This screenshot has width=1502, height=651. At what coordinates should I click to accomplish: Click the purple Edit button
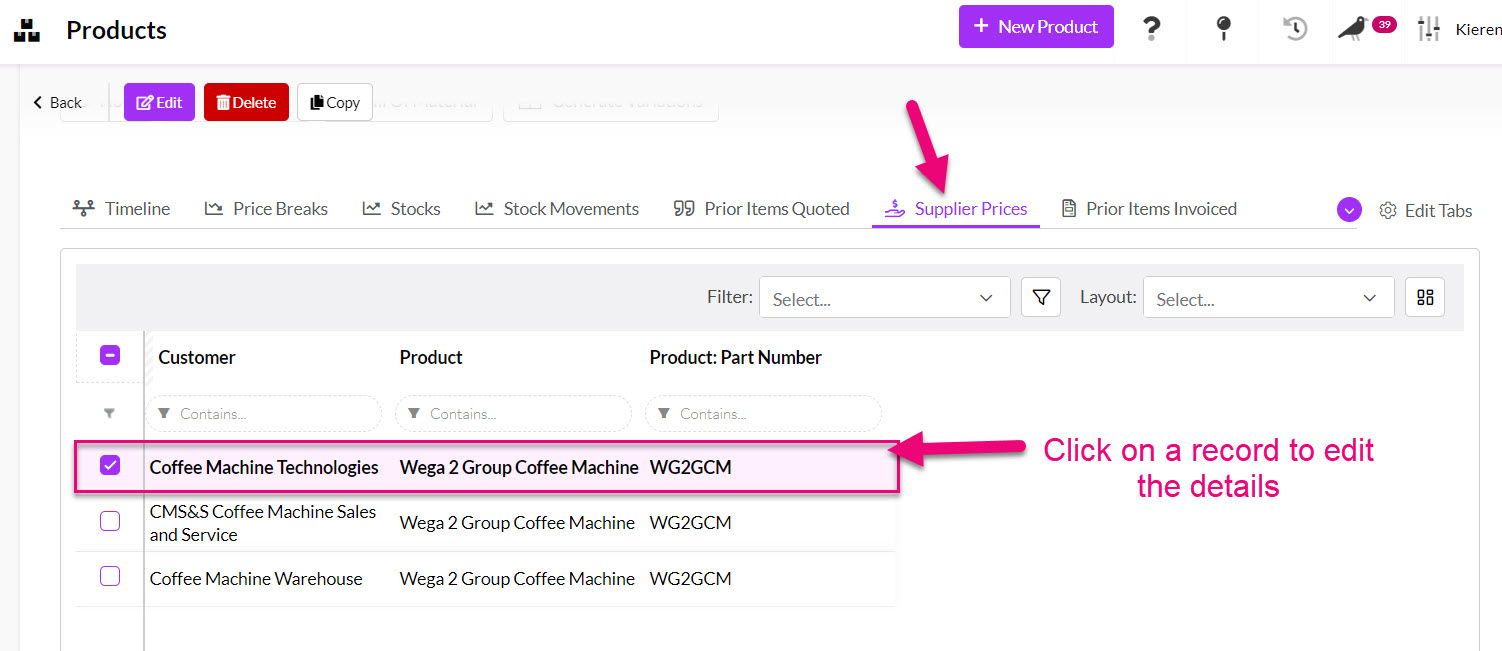coord(159,102)
